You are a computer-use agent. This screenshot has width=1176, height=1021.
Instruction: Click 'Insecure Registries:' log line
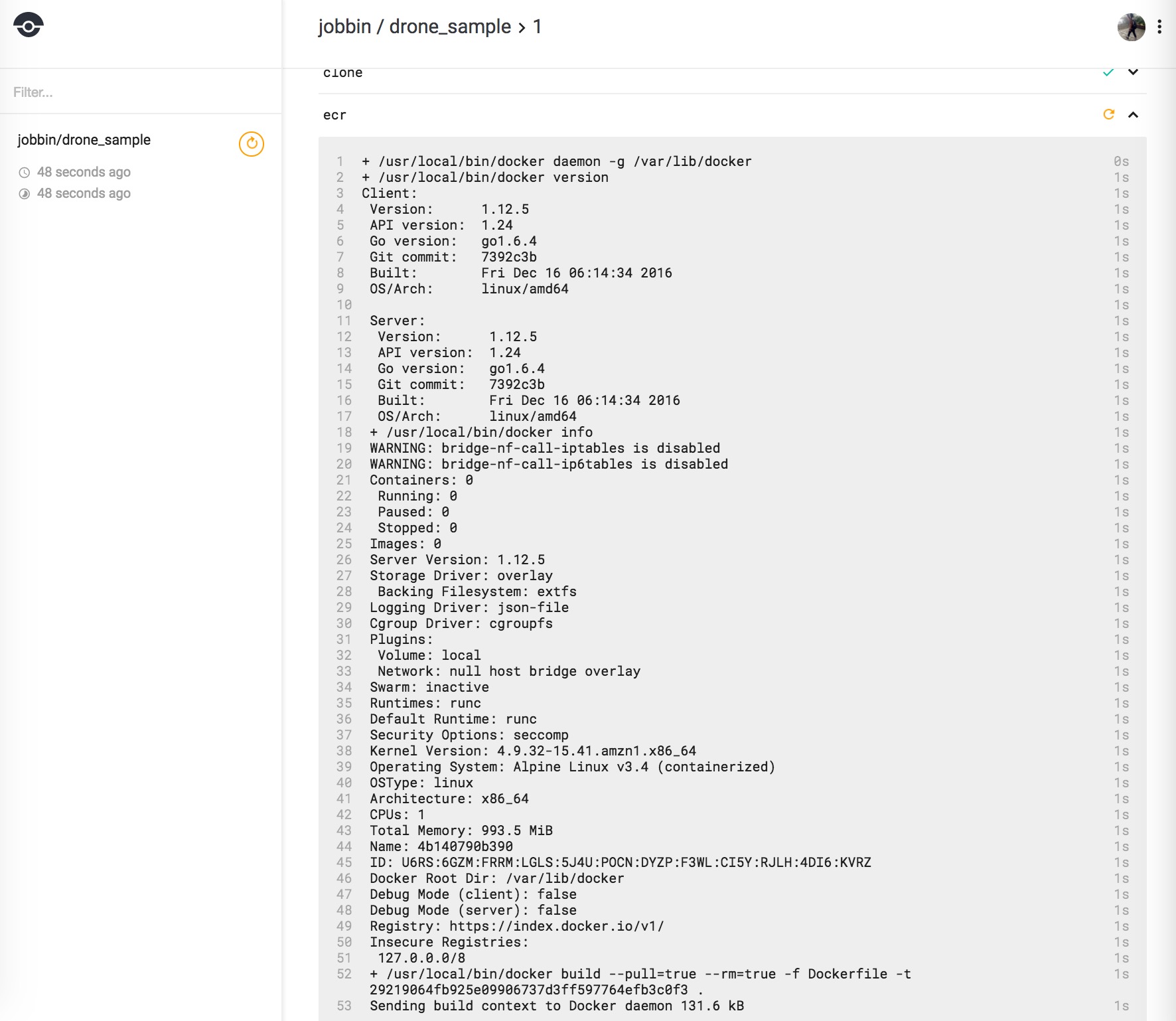[449, 942]
